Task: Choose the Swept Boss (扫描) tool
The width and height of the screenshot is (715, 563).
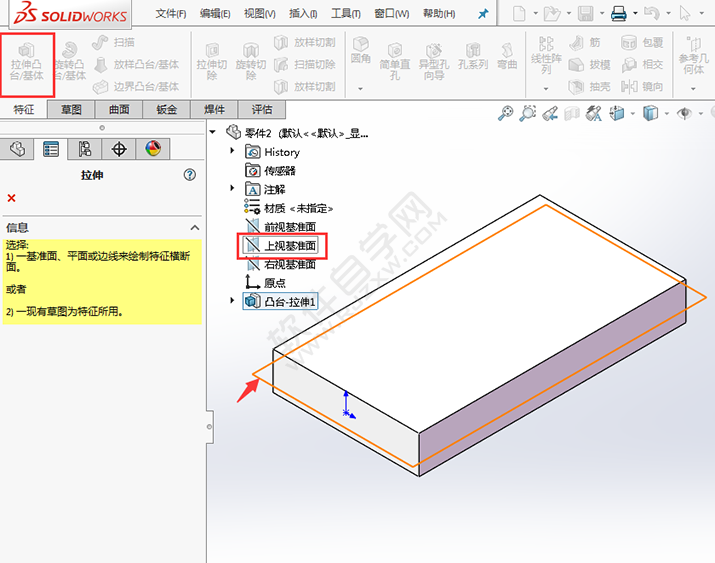Action: [113, 42]
